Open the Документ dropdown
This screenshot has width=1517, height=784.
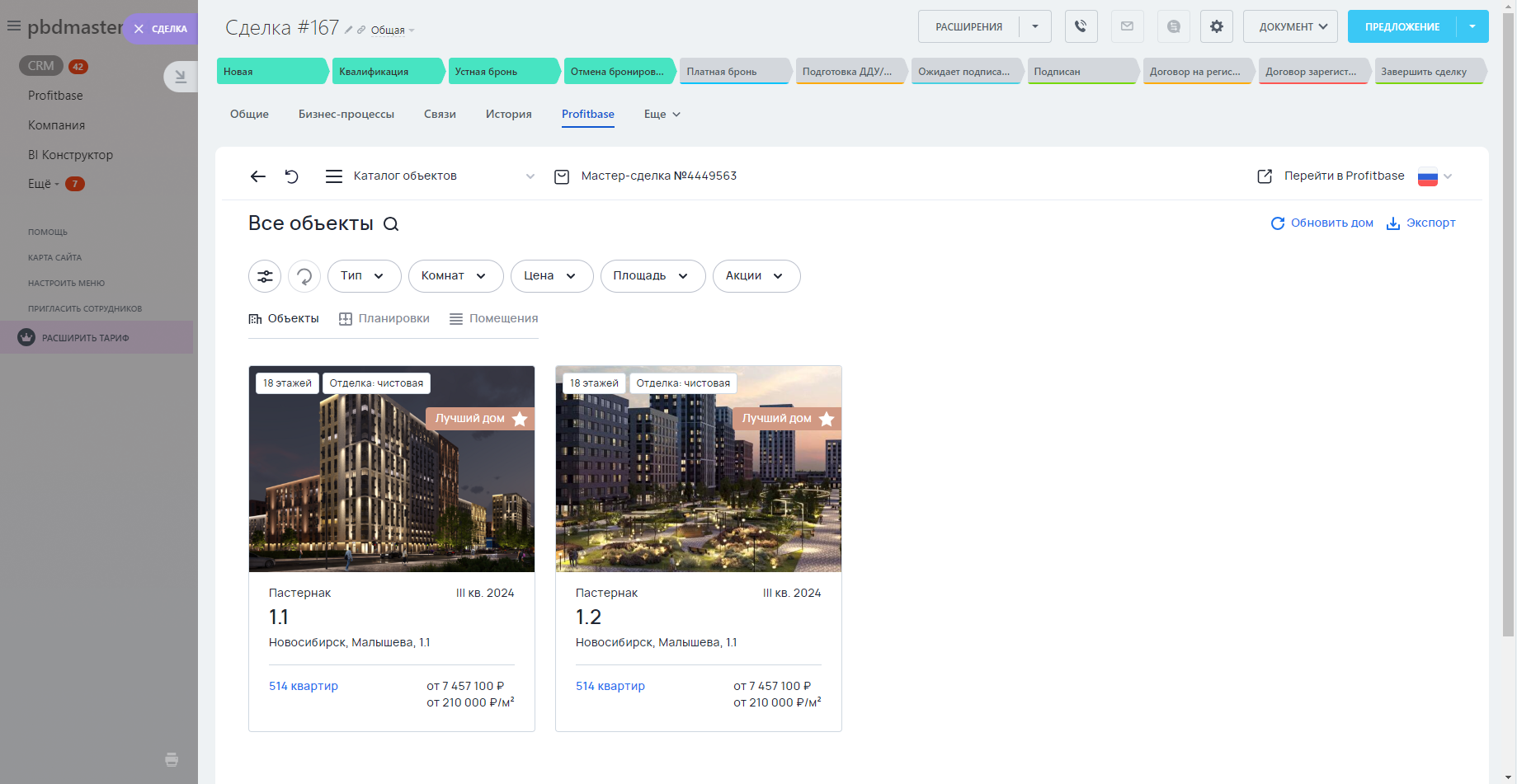(x=1290, y=26)
